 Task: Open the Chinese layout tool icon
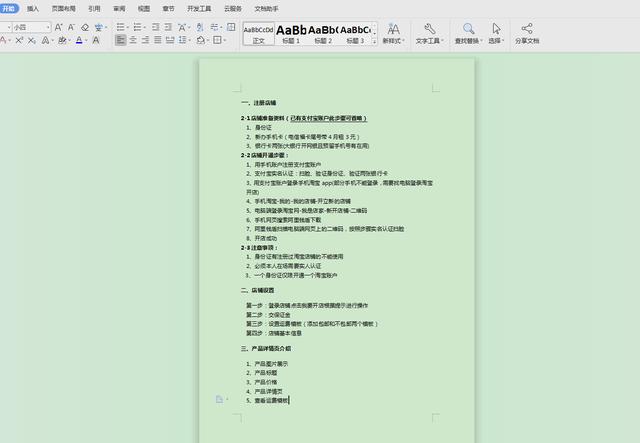point(182,27)
